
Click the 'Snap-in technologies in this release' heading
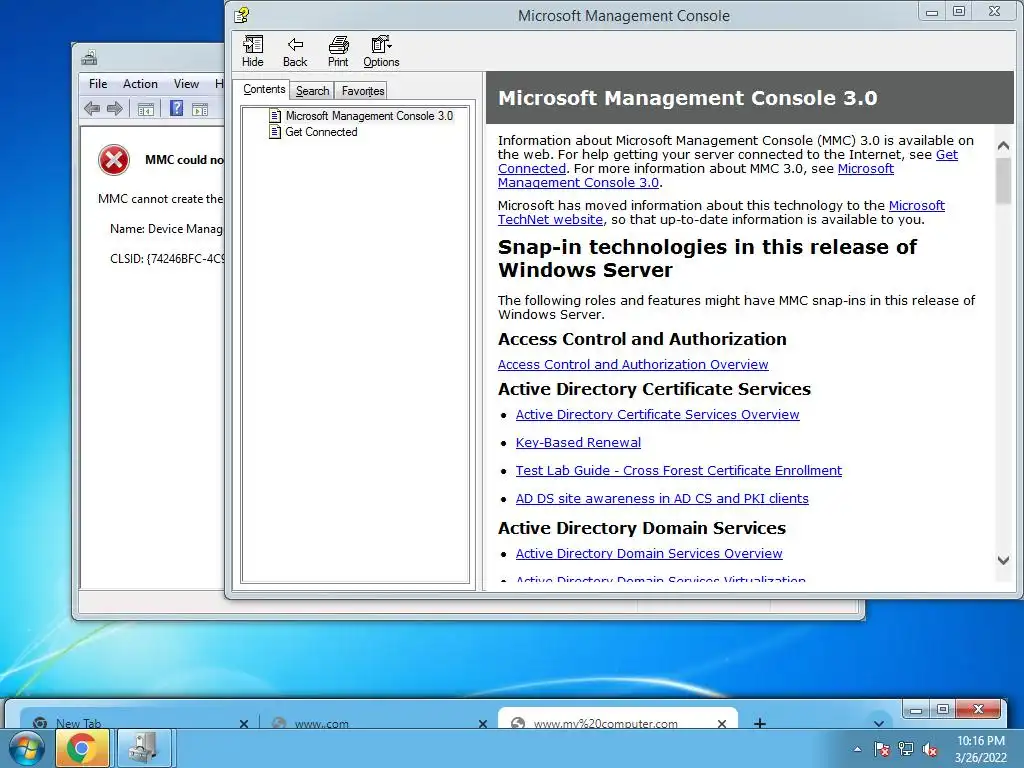(707, 258)
